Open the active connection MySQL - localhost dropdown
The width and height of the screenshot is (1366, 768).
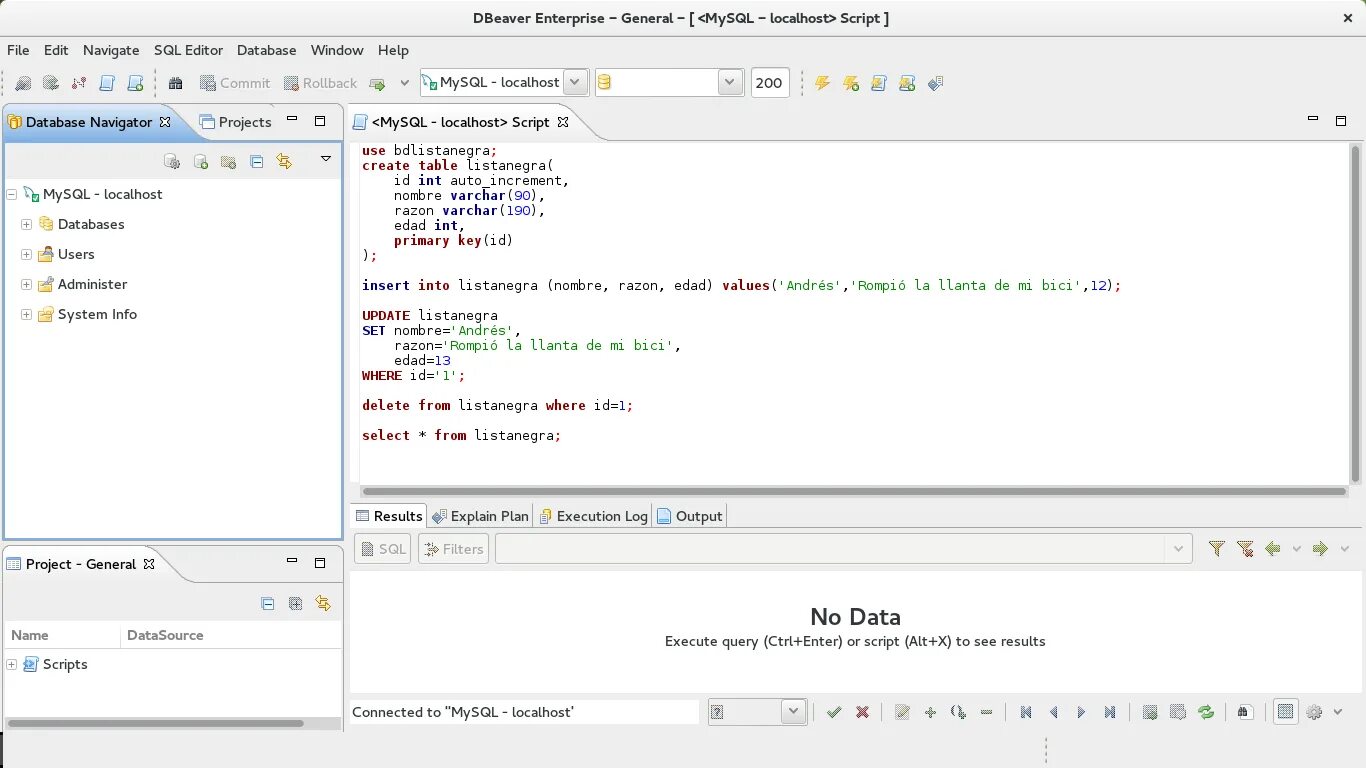[575, 82]
